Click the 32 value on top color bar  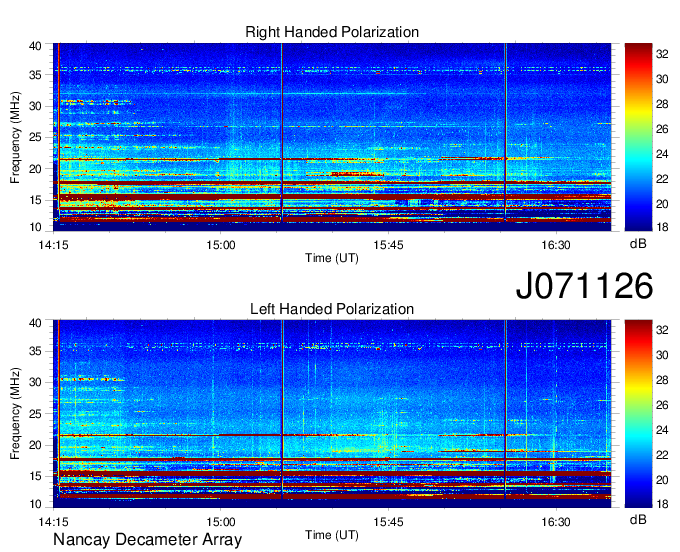(662, 54)
